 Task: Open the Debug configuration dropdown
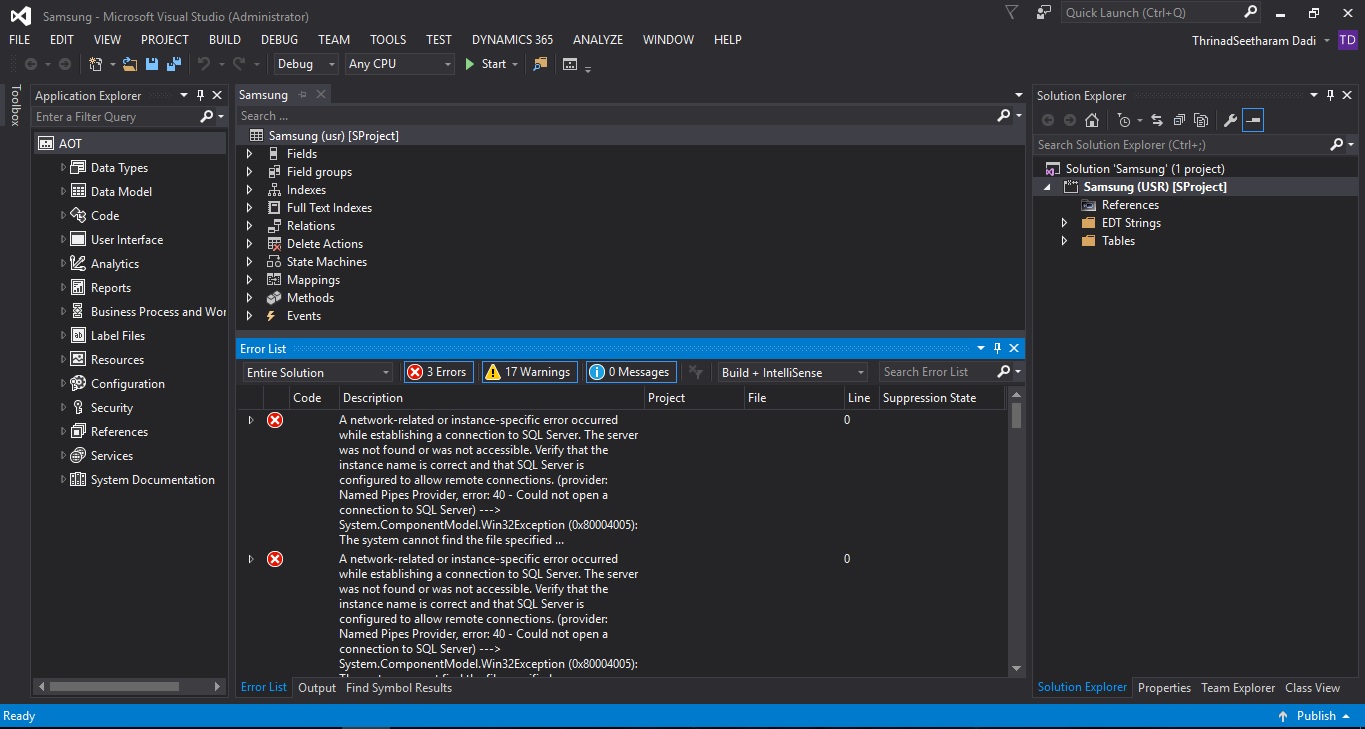tap(307, 64)
